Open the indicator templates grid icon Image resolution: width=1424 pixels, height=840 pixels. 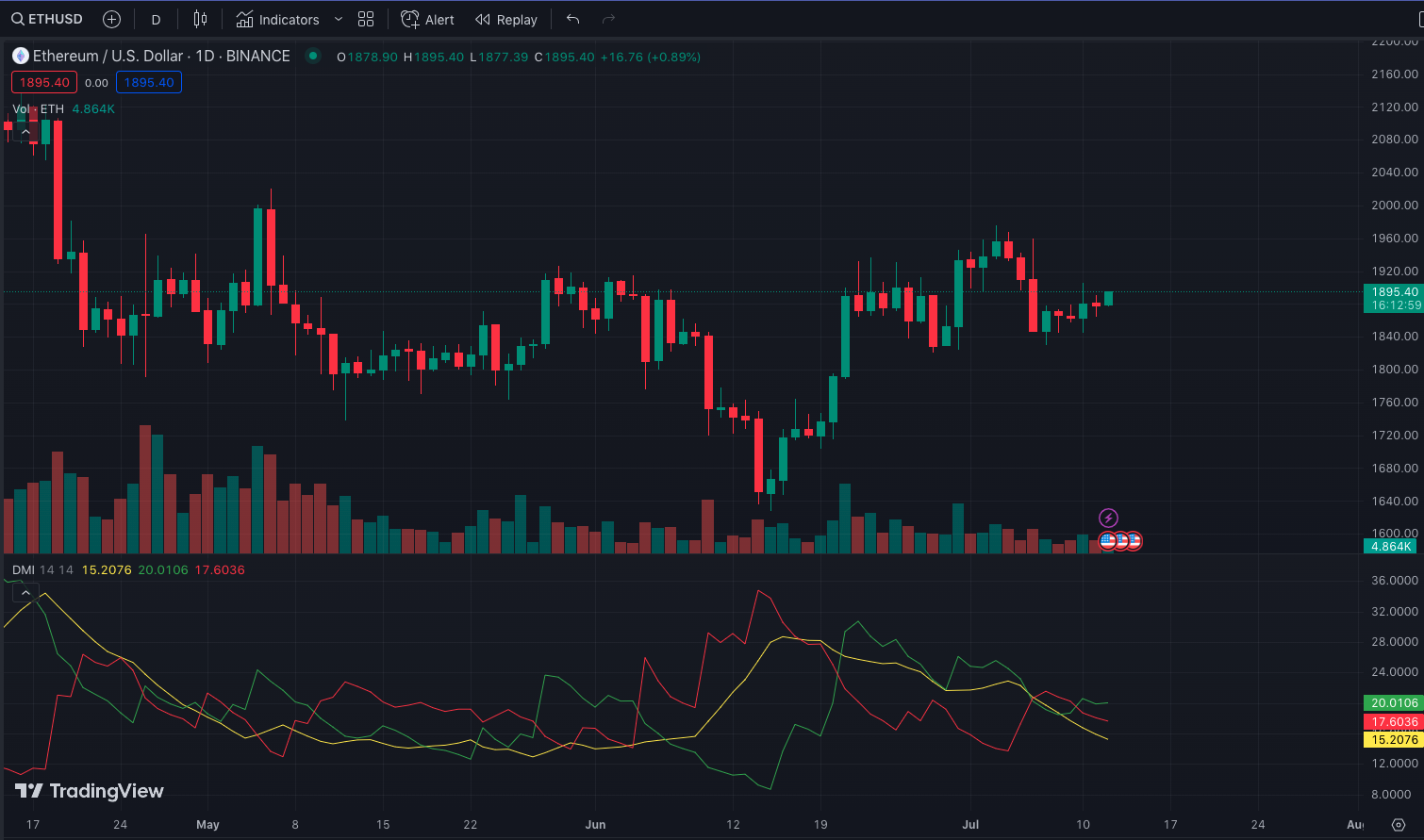click(x=366, y=19)
